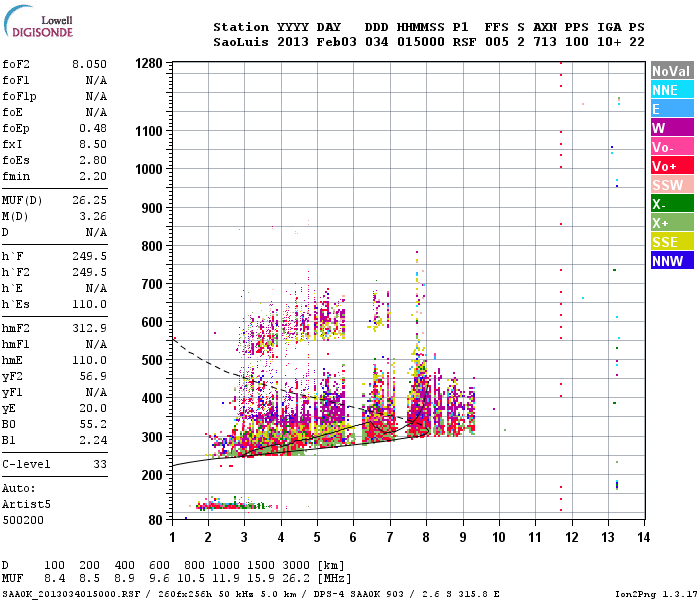Screen dimensions: 700x600
Task: Click the foF2 value 8.050
Action: click(89, 64)
